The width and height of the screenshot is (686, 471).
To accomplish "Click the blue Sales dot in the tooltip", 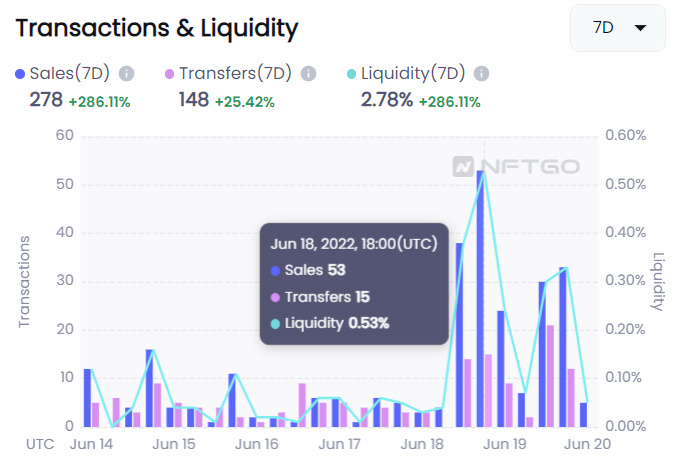I will point(276,270).
